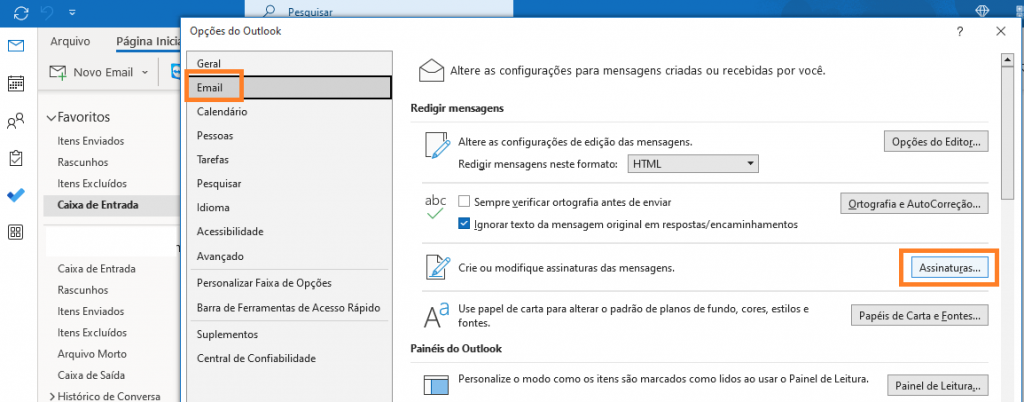Viewport: 1024px width, 402px height.
Task: Open To Do checkmark icon in sidebar
Action: [16, 195]
